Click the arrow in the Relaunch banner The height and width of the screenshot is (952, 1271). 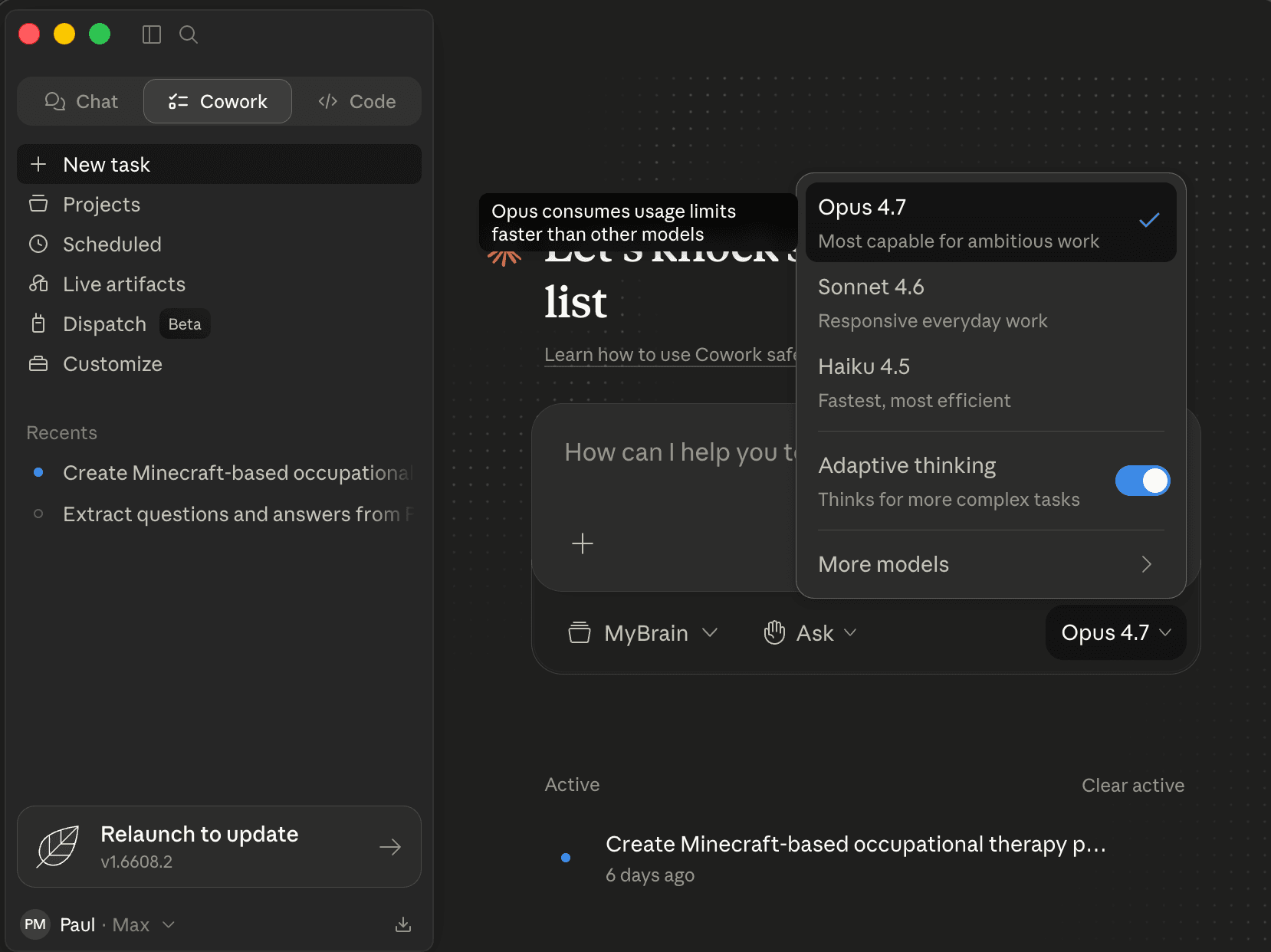pos(390,847)
